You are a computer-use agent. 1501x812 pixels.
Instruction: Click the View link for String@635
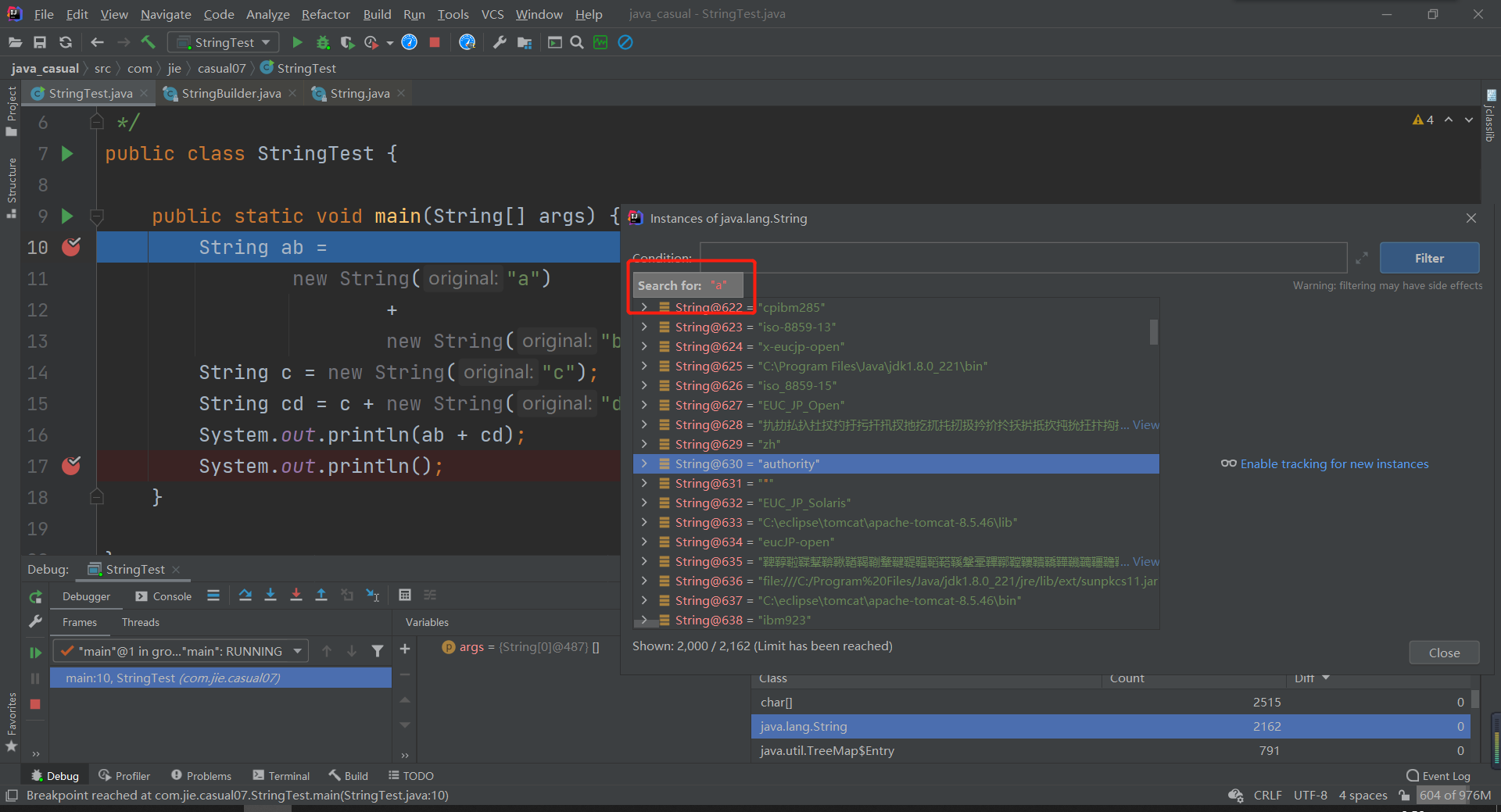[1146, 561]
